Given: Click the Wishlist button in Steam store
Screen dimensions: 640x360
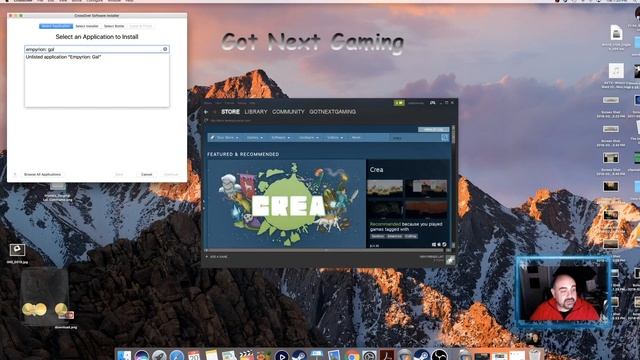Looking at the screenshot, I should (433, 129).
